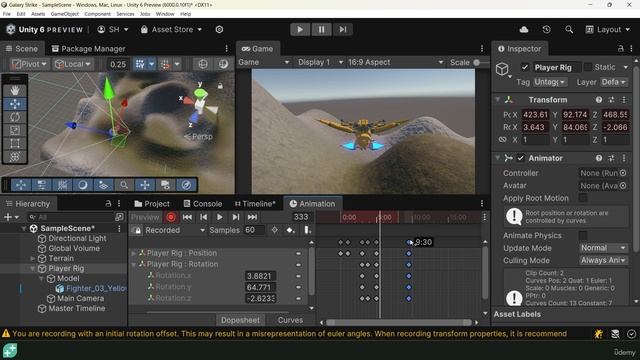The image size is (640, 360).
Task: Open the version history icon
Action: pyautogui.click(x=547, y=29)
